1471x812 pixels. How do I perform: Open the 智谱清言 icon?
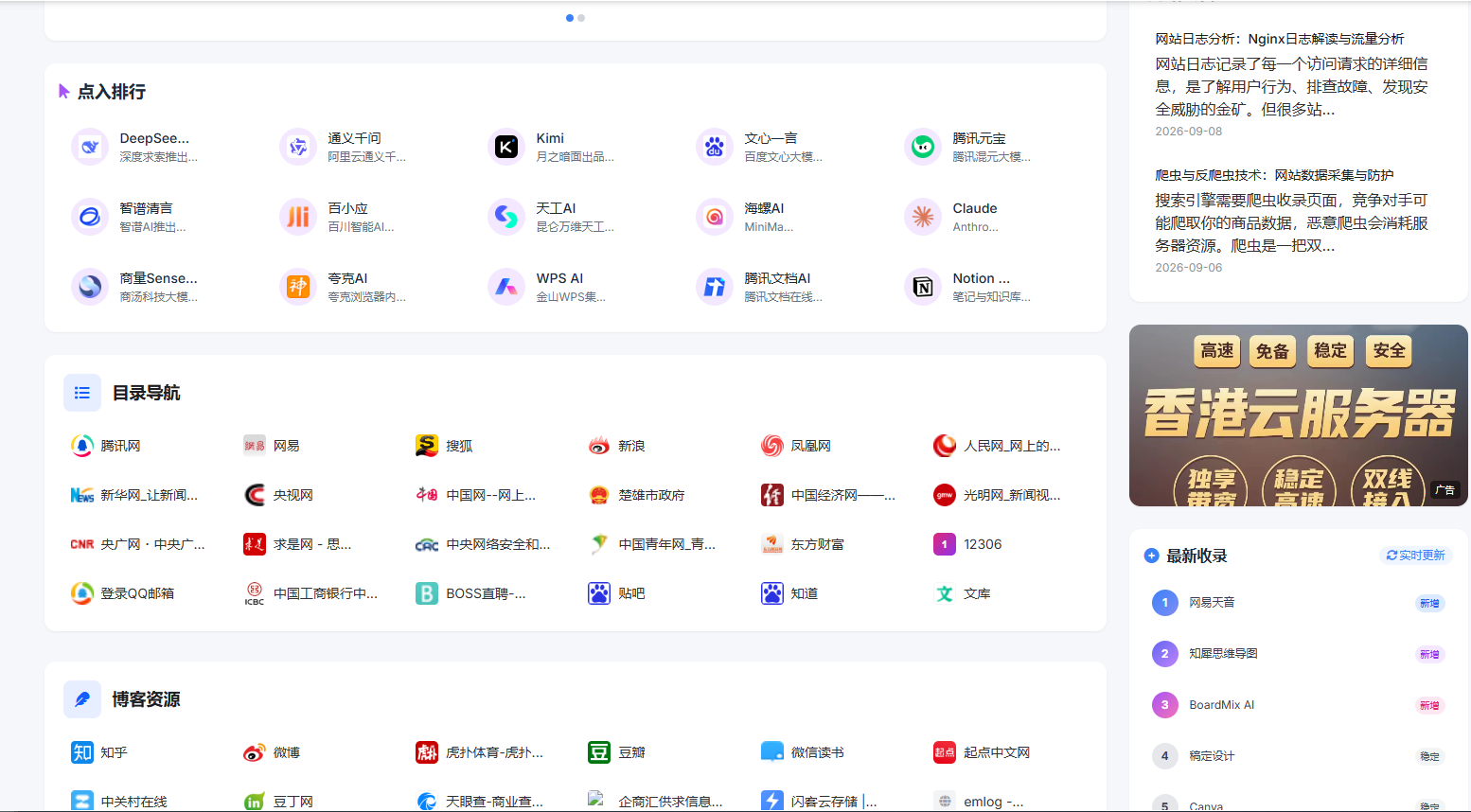pos(90,217)
